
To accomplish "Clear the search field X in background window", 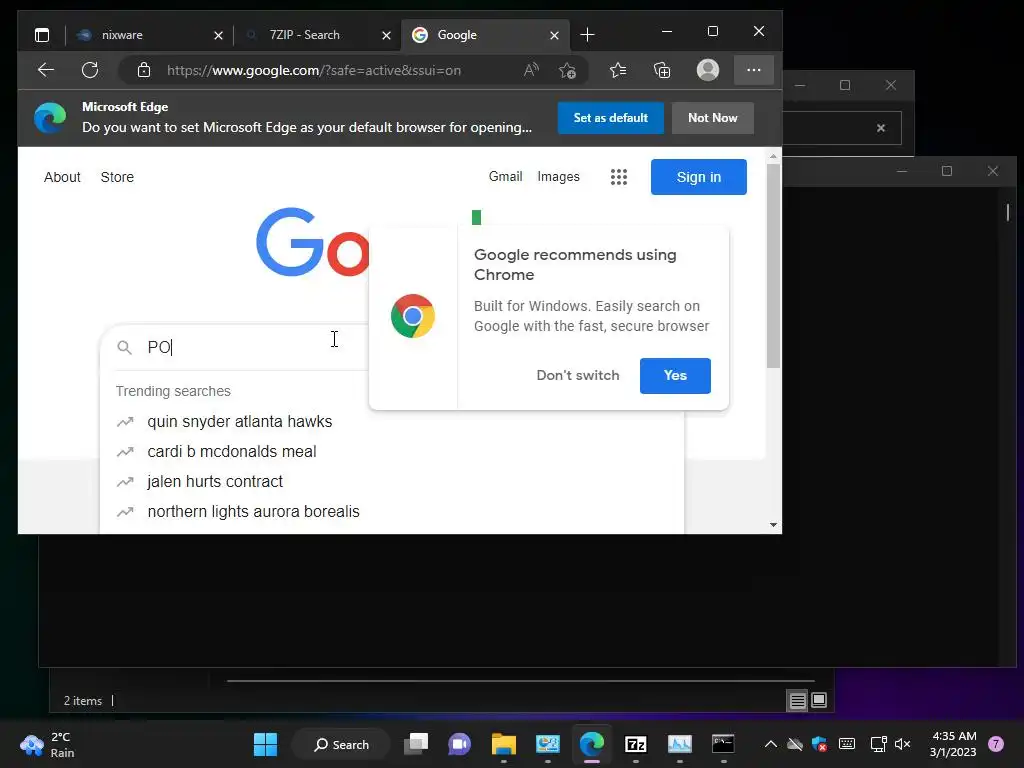I will pyautogui.click(x=881, y=128).
